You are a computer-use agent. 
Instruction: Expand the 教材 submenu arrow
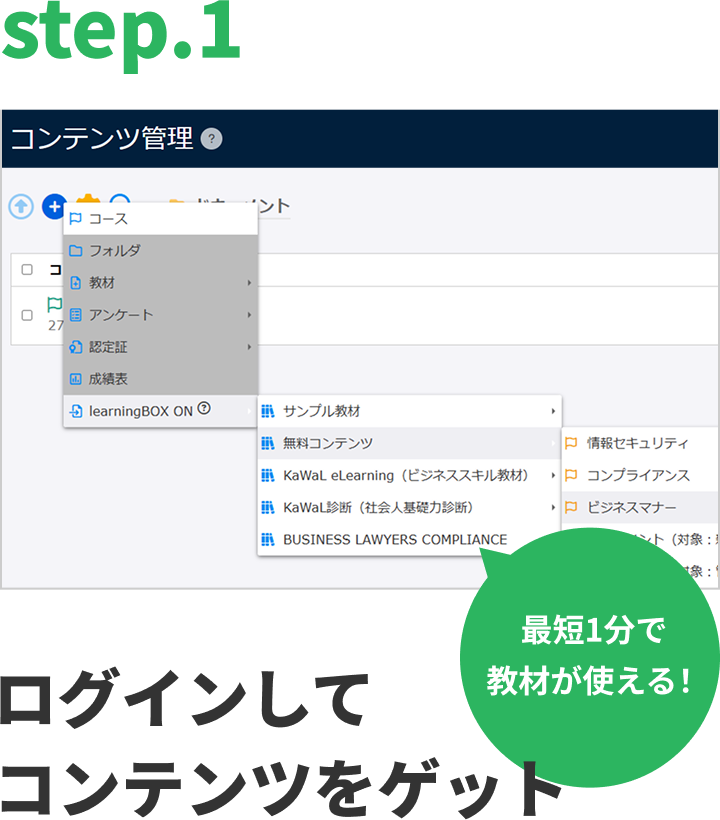click(249, 283)
